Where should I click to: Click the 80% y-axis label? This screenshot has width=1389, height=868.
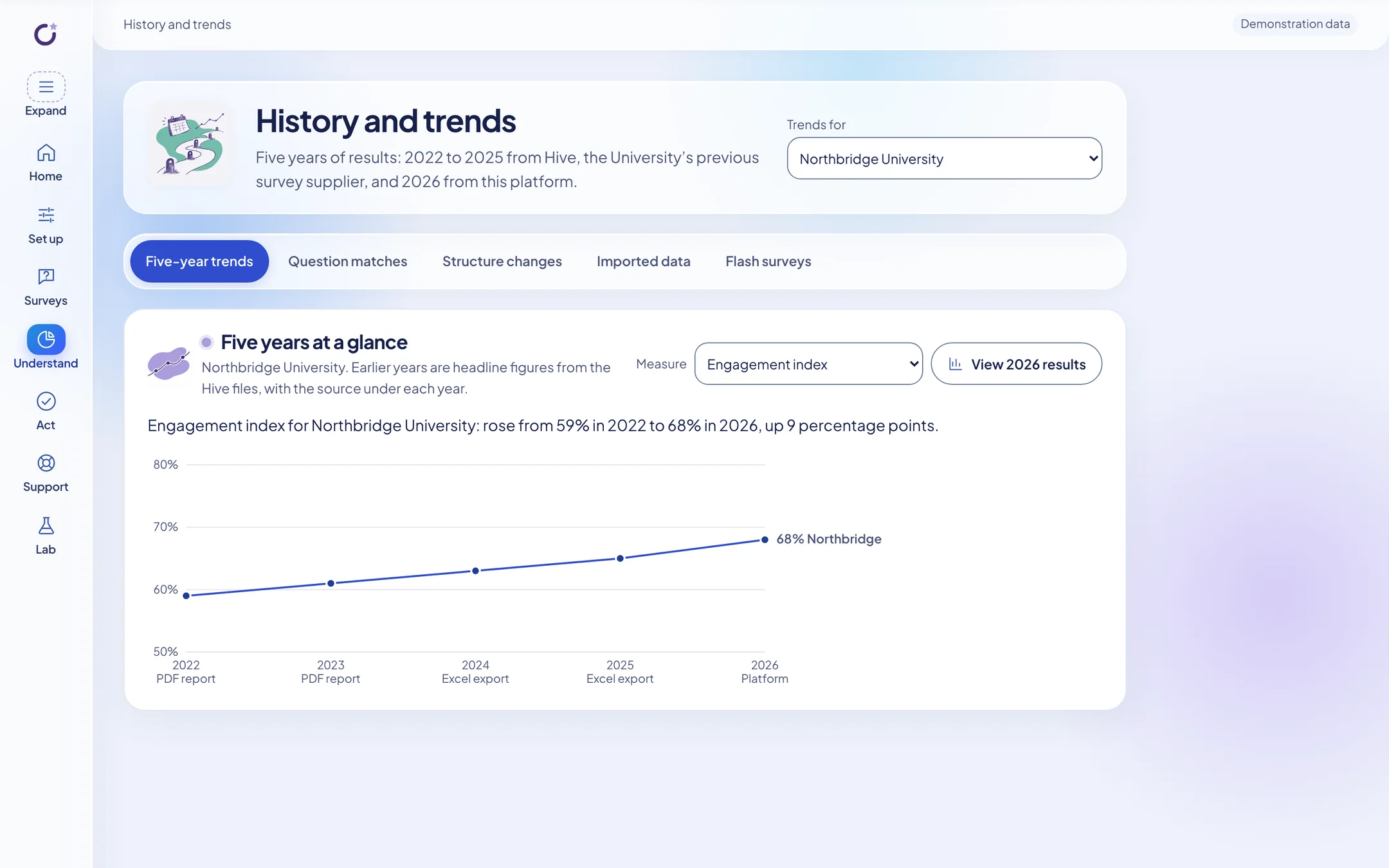[x=165, y=464]
